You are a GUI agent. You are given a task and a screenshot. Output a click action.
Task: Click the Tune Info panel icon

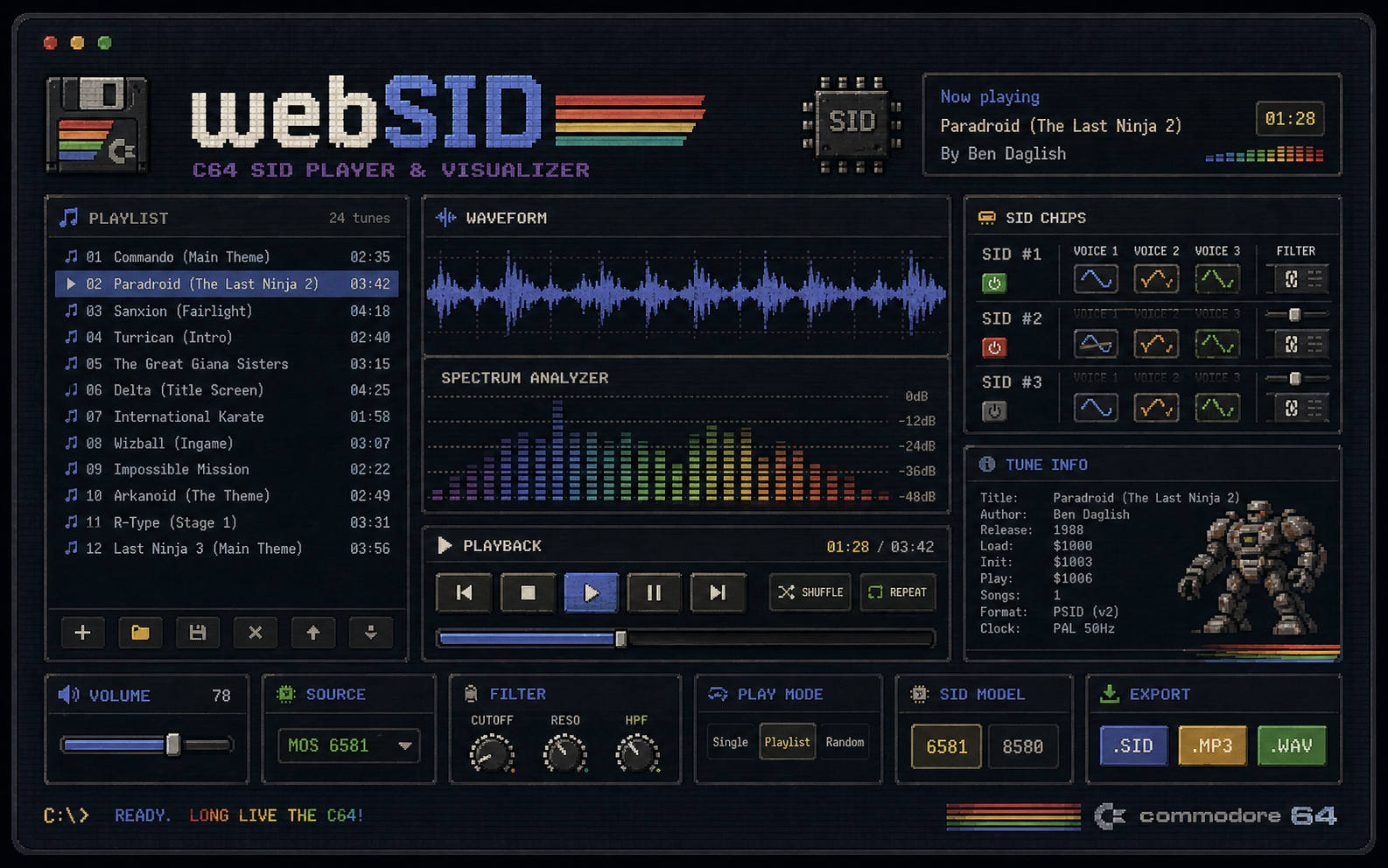point(987,465)
